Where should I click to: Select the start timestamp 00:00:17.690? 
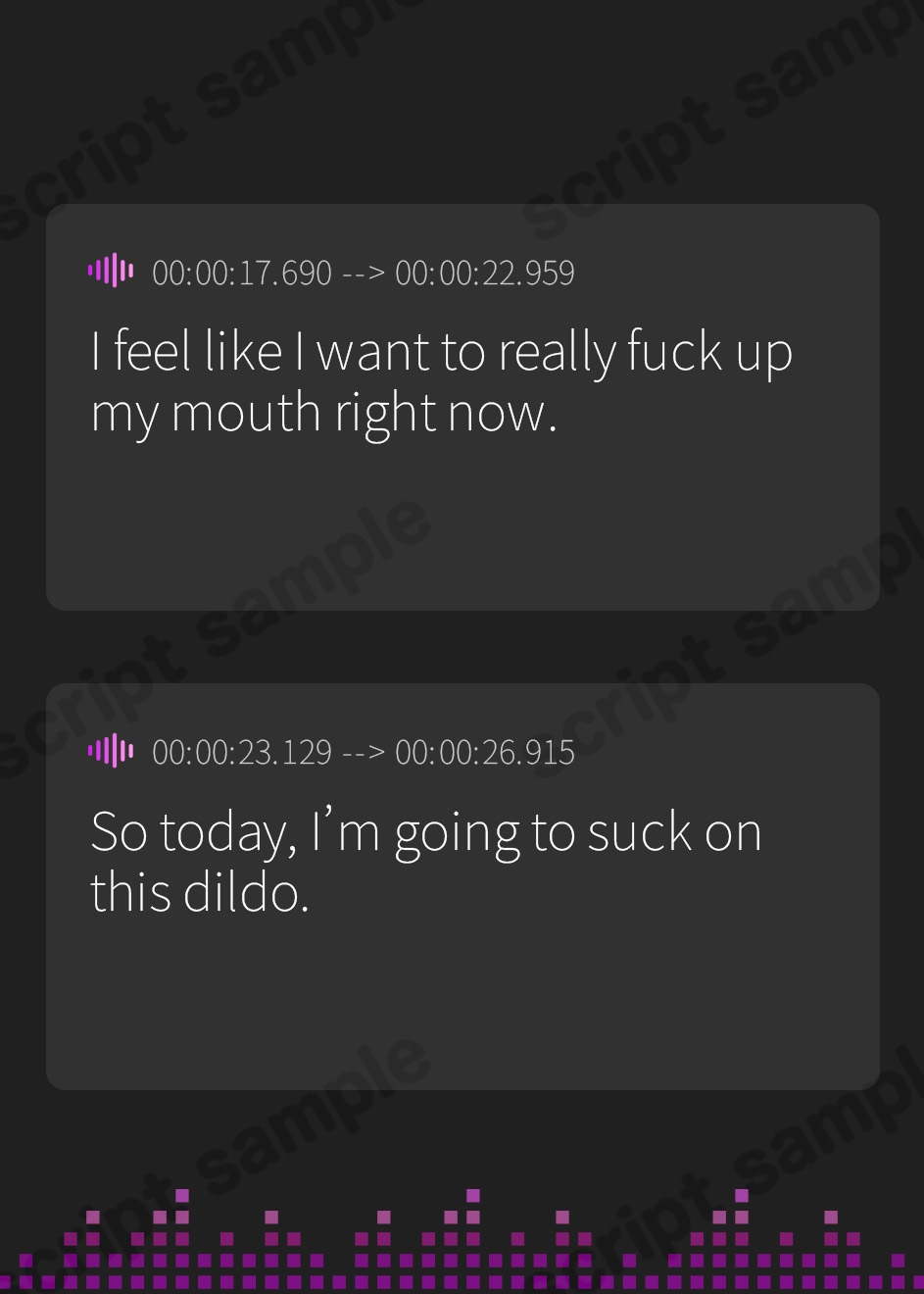point(242,273)
